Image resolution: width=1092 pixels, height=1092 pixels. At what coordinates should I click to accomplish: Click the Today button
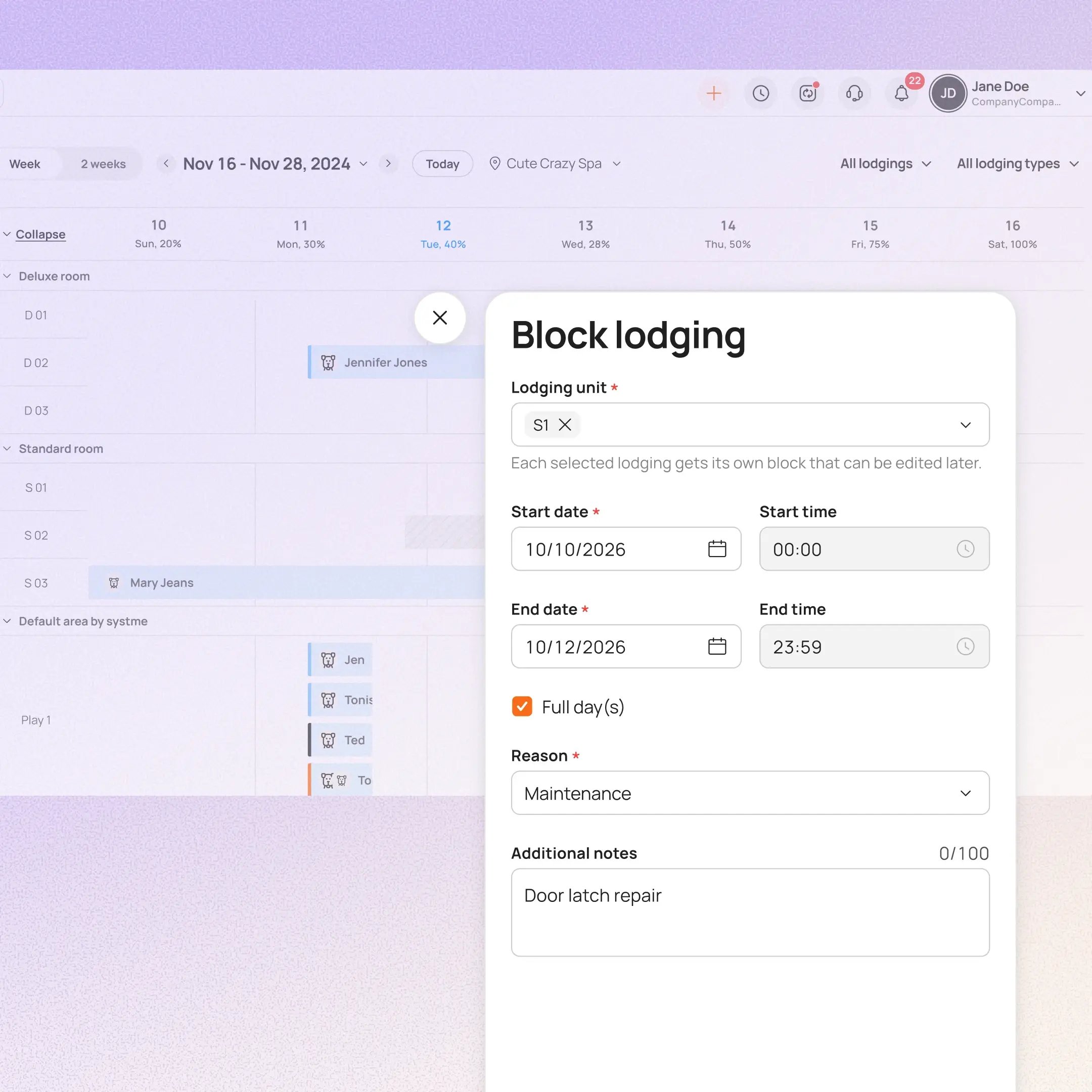coord(442,164)
